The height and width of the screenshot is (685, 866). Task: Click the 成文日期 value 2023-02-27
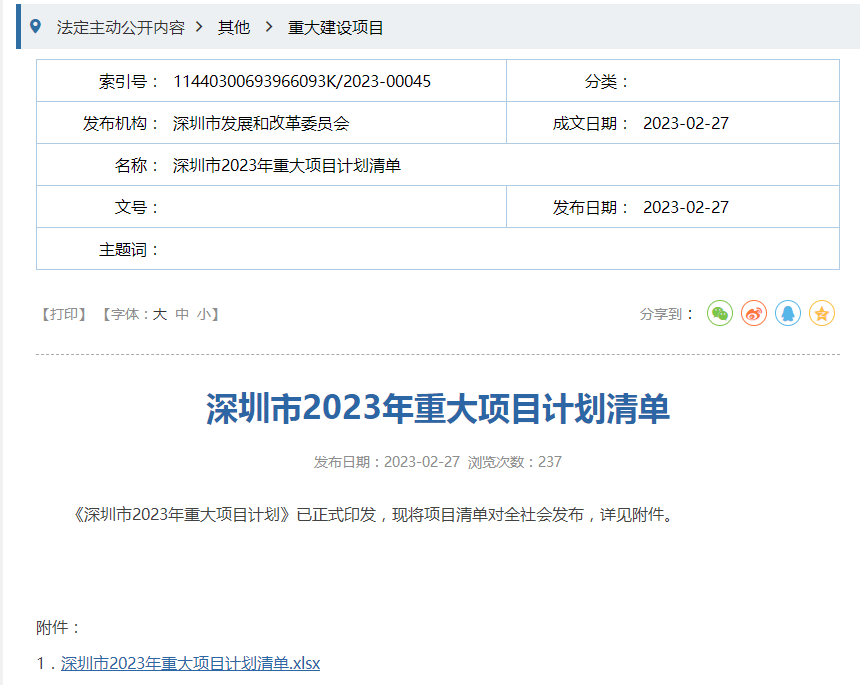(686, 123)
